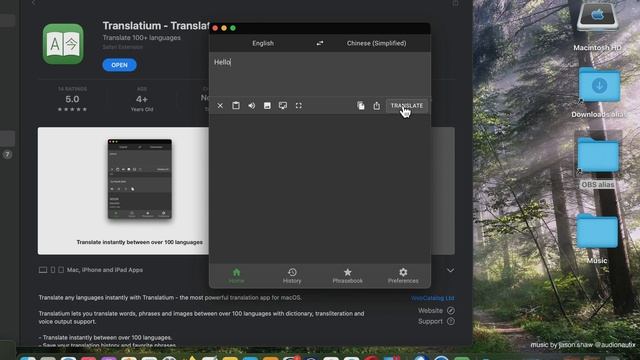Open the Support link in App Store

[436, 321]
